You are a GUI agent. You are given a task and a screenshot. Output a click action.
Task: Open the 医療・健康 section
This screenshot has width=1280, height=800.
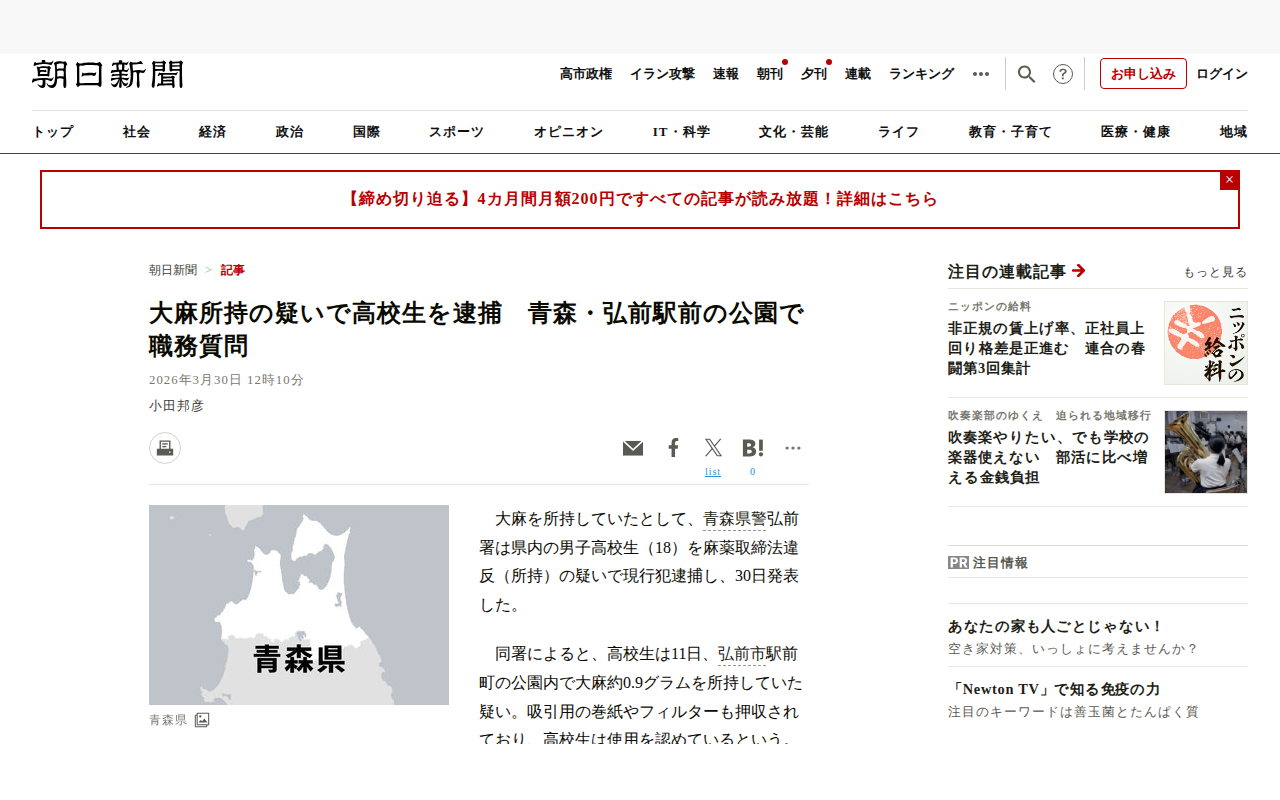pos(1135,132)
